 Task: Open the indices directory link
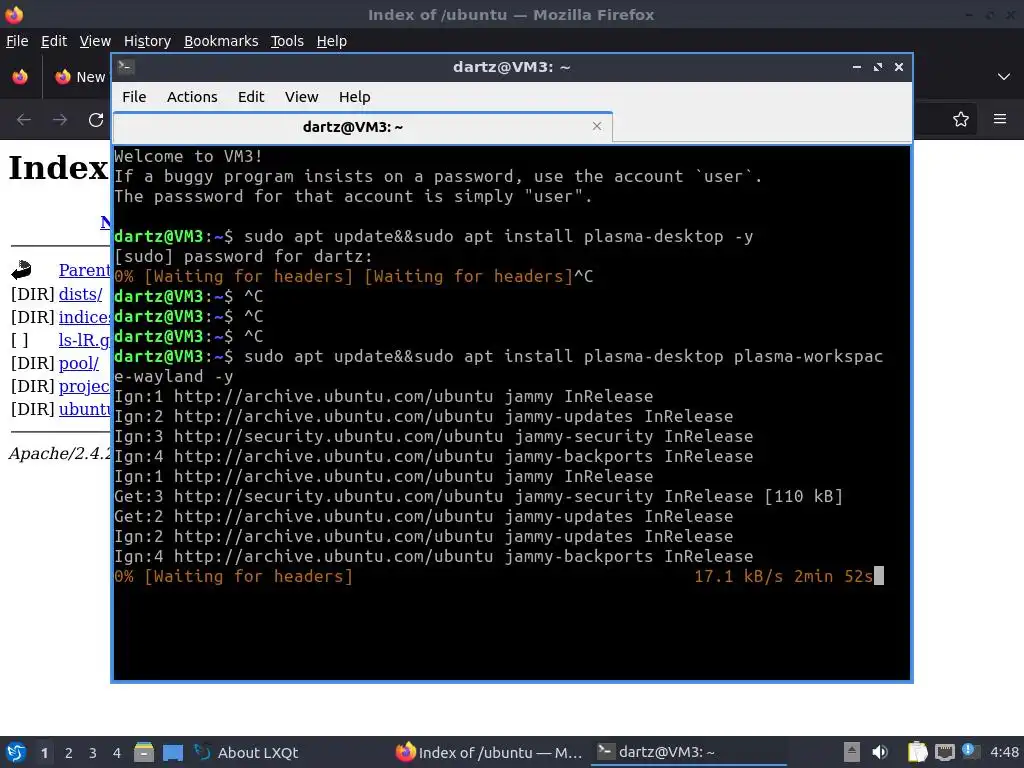pyautogui.click(x=84, y=317)
